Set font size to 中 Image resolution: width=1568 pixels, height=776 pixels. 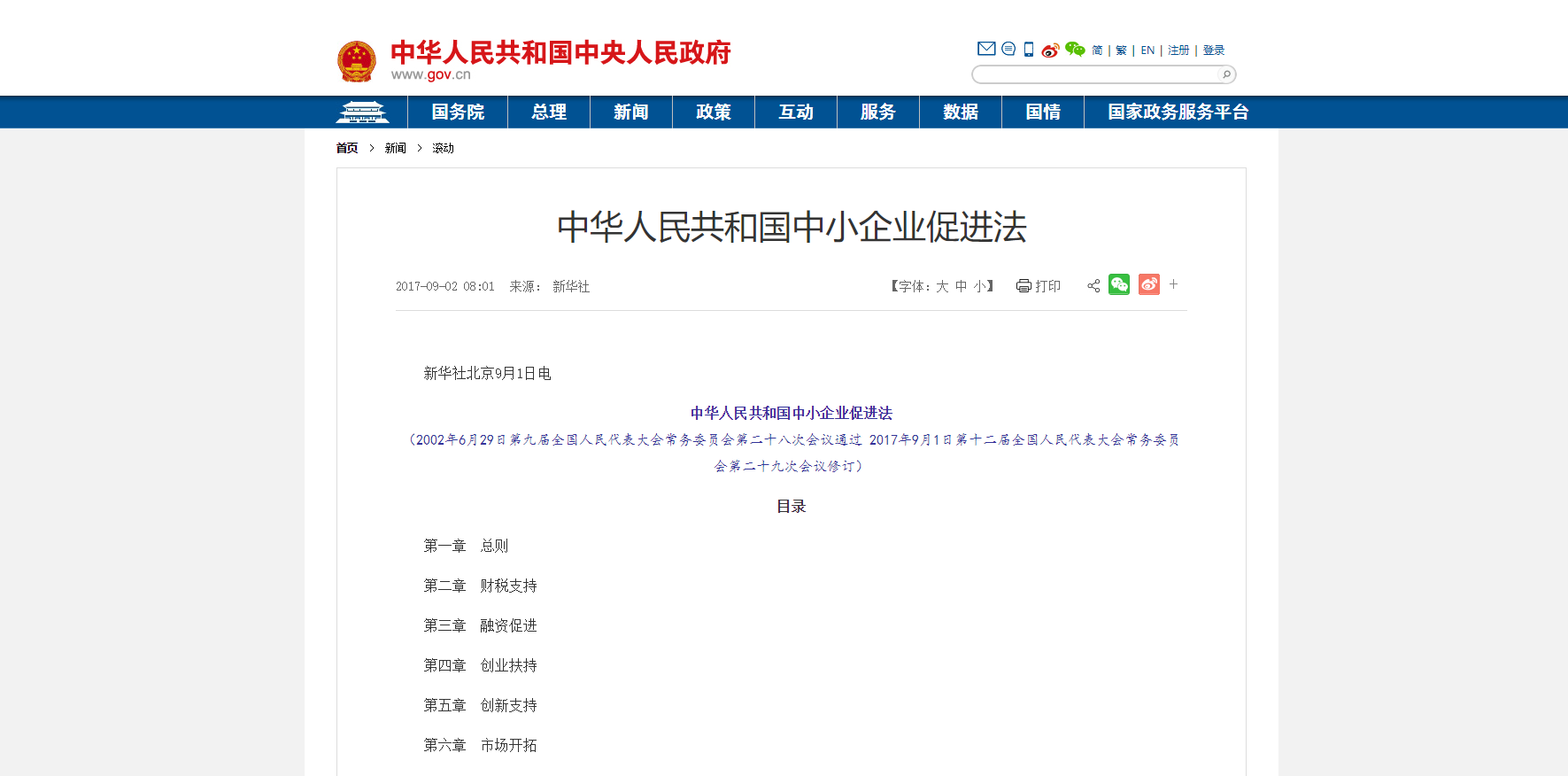(962, 286)
